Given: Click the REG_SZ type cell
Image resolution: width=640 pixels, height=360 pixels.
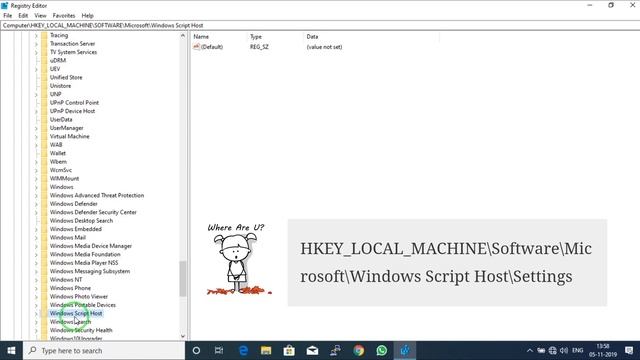Looking at the screenshot, I should click(259, 47).
